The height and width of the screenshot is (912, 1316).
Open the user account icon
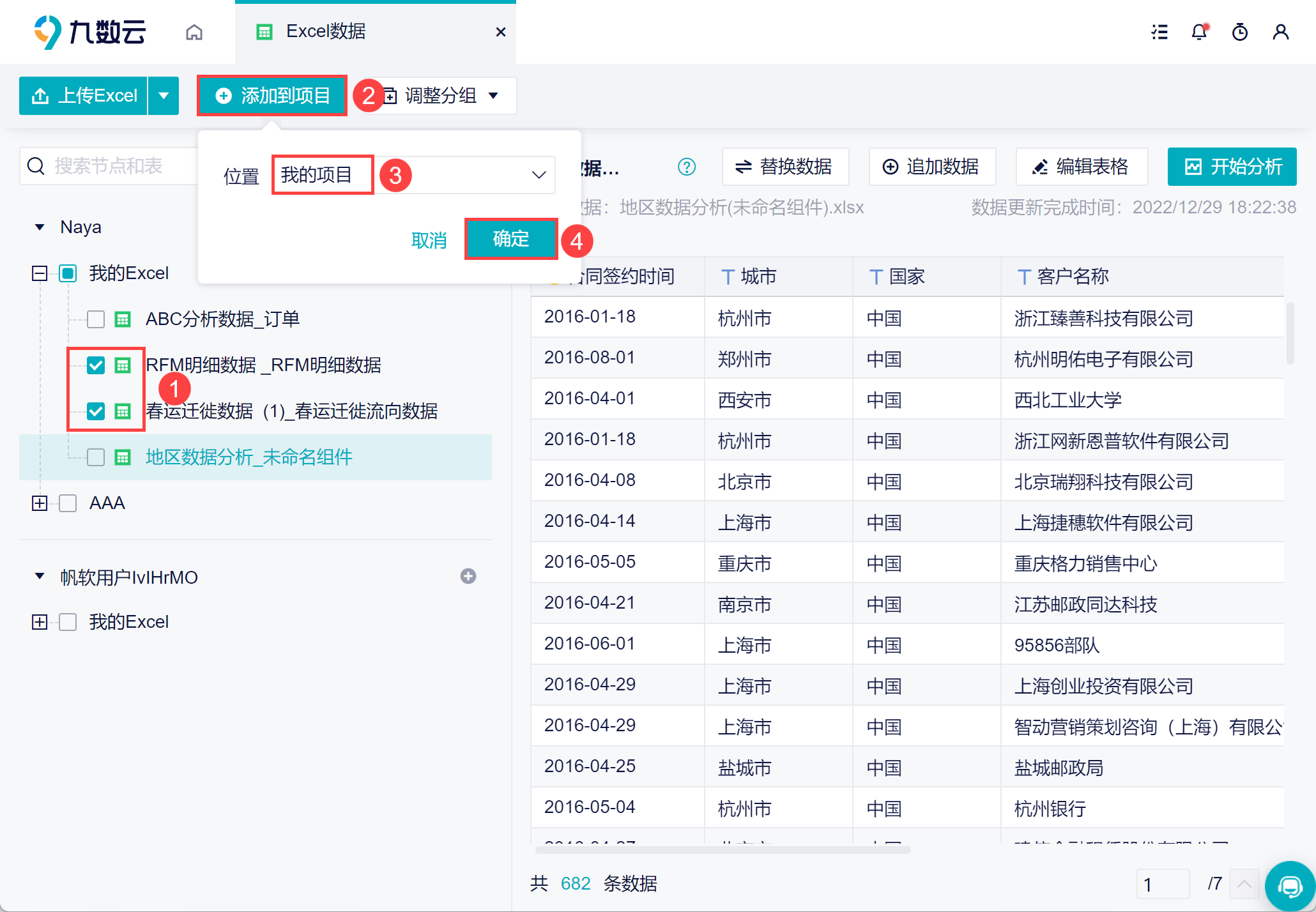[1280, 32]
